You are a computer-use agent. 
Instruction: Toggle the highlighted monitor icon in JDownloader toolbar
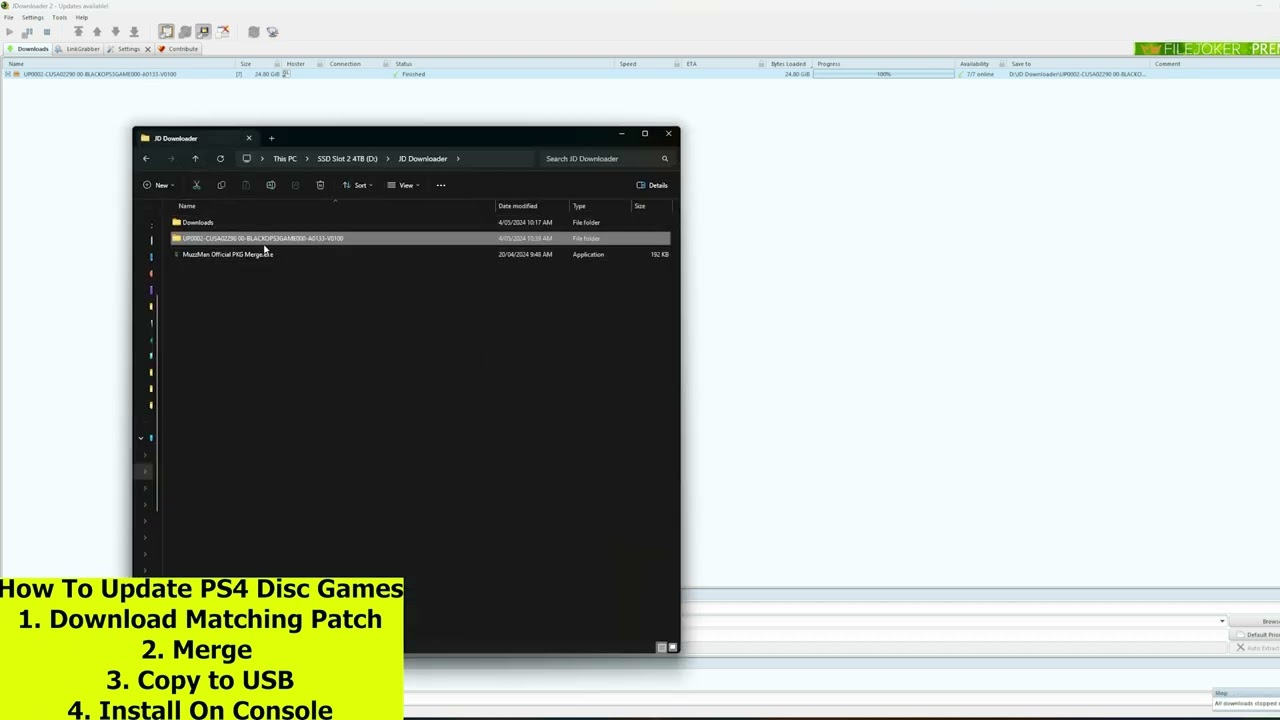click(203, 32)
